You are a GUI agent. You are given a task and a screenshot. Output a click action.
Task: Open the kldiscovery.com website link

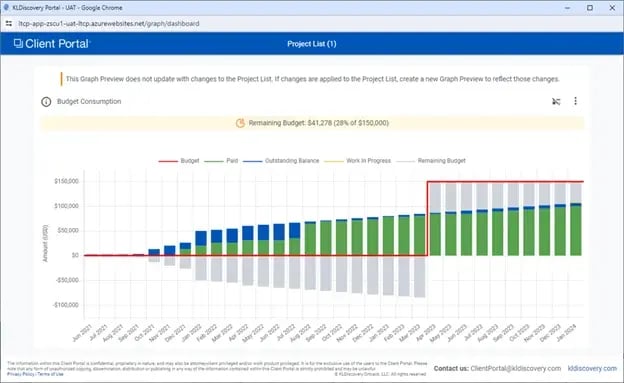[592, 369]
